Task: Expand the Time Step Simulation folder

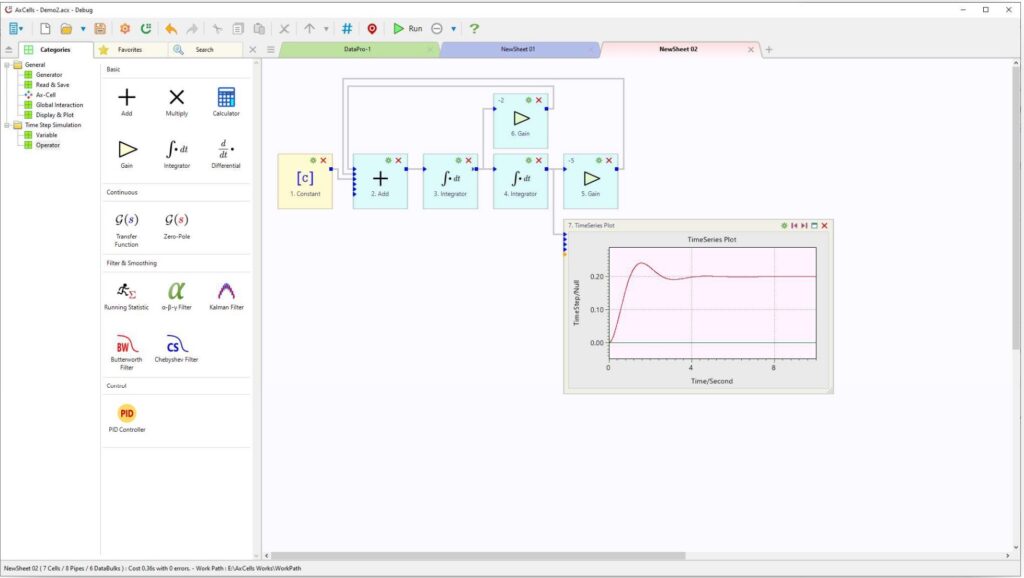Action: click(9, 124)
